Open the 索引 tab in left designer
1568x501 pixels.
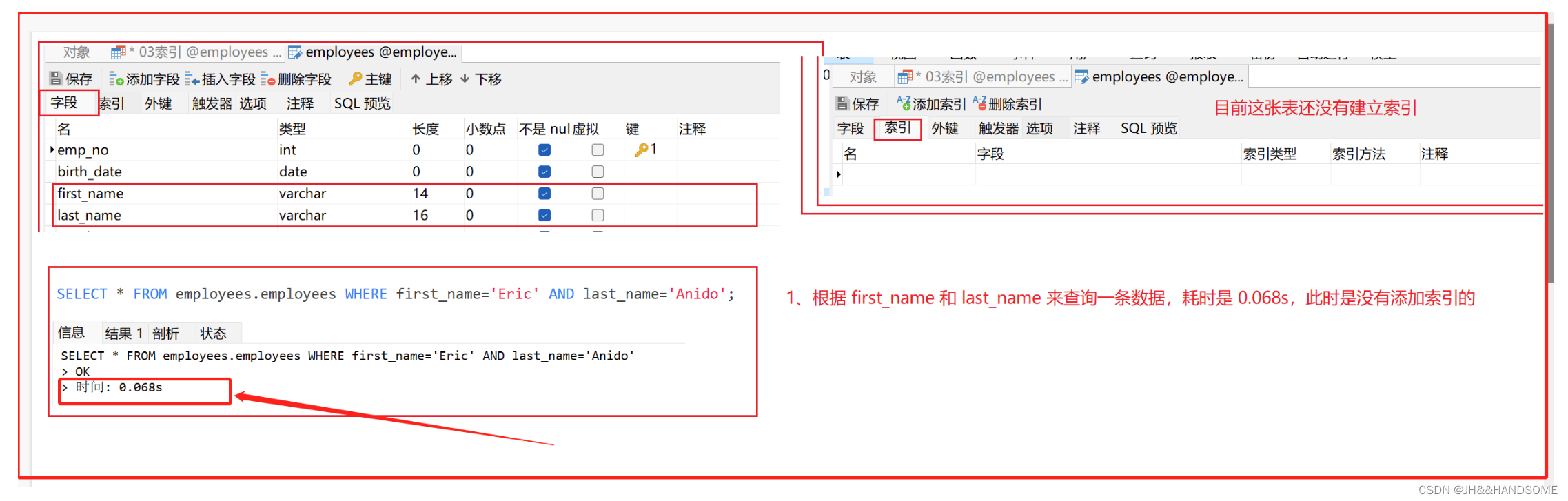112,103
